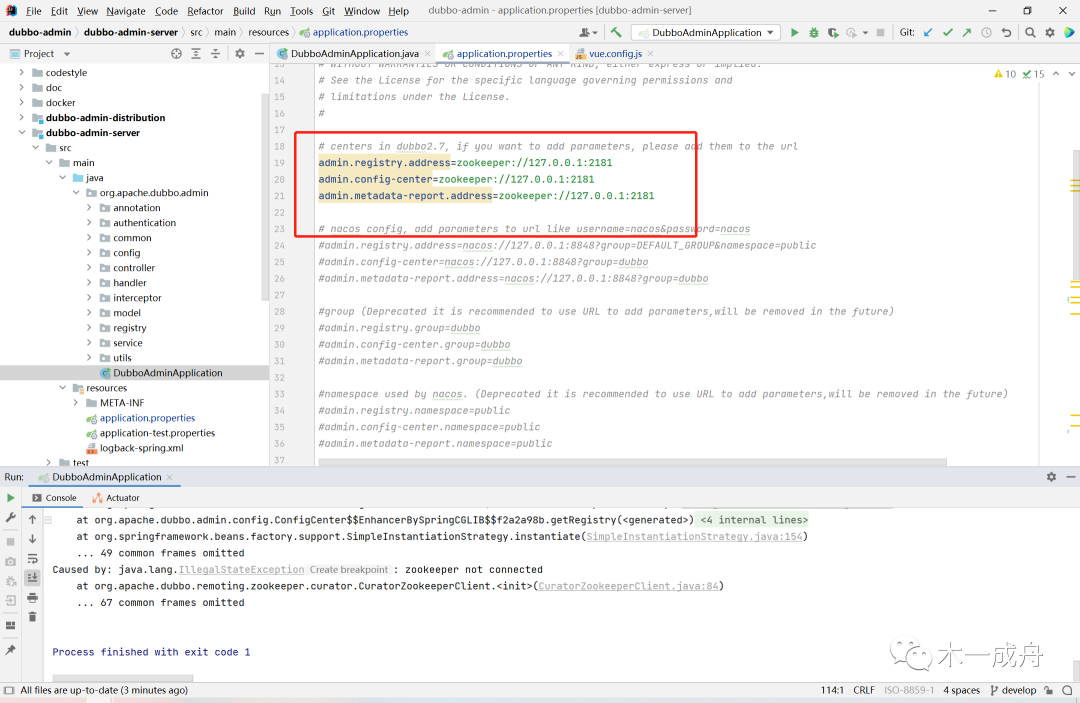This screenshot has height=703, width=1080.
Task: Clear console with the trash icon
Action: click(x=32, y=617)
